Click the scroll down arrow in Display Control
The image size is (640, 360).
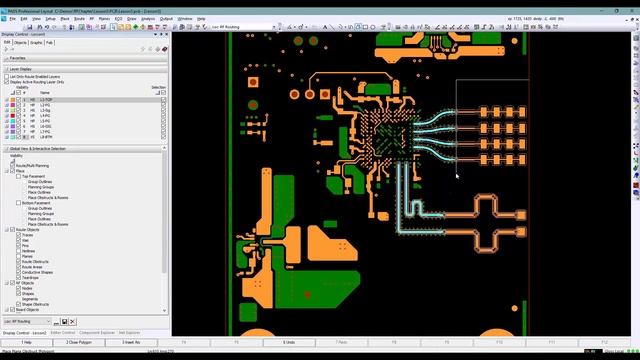(x=164, y=311)
